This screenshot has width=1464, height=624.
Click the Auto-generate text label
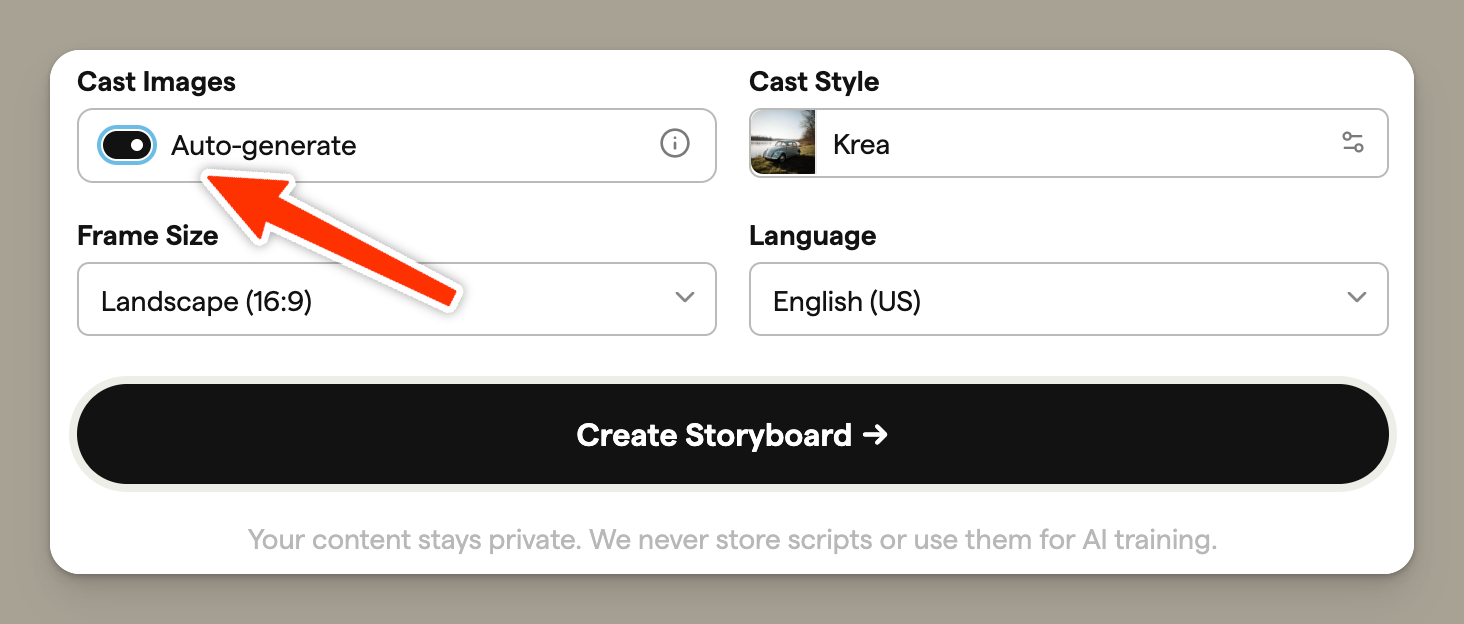[x=264, y=146]
